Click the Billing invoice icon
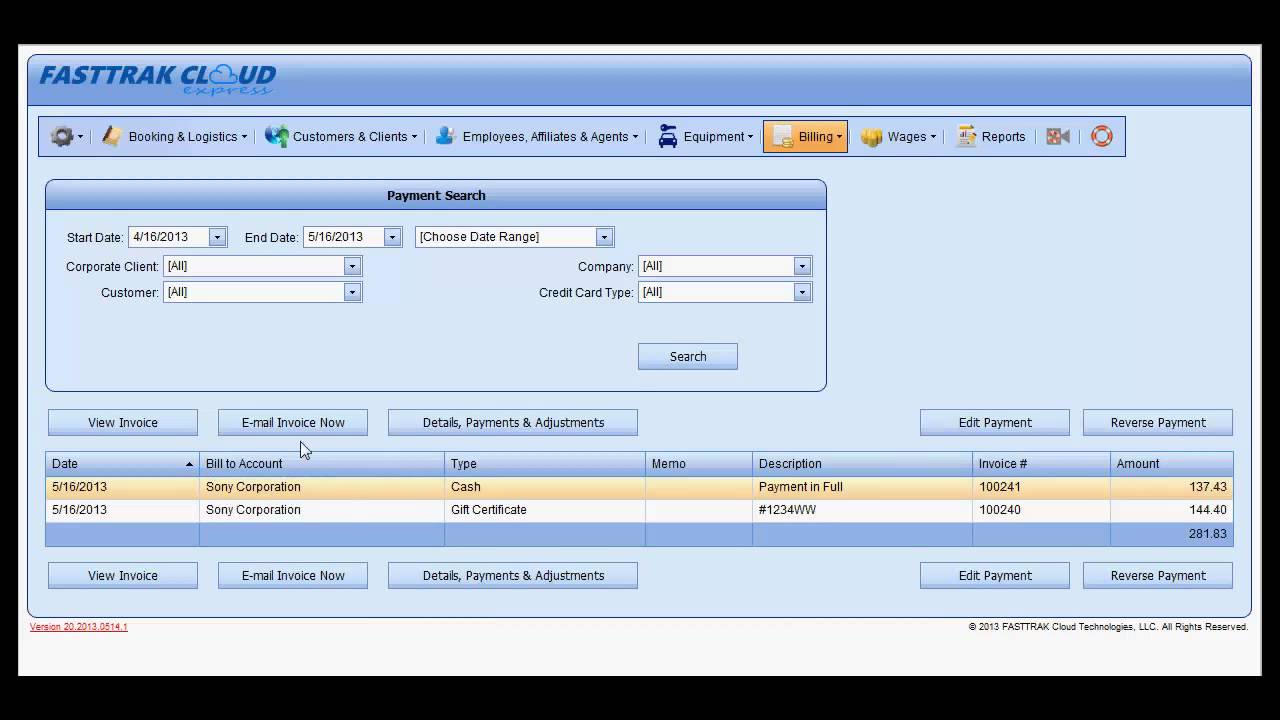 (x=783, y=137)
